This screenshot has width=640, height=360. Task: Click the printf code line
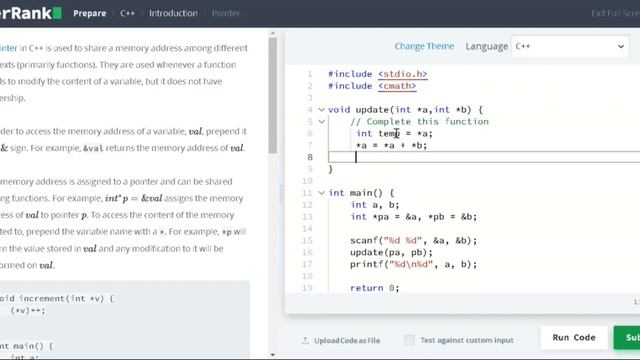pyautogui.click(x=413, y=264)
